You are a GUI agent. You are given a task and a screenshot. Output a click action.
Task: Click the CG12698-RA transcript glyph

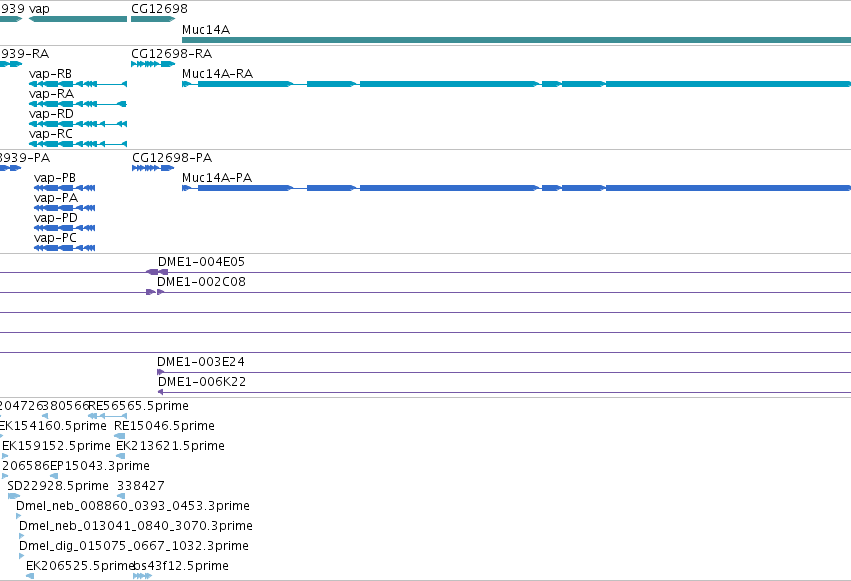tap(153, 64)
